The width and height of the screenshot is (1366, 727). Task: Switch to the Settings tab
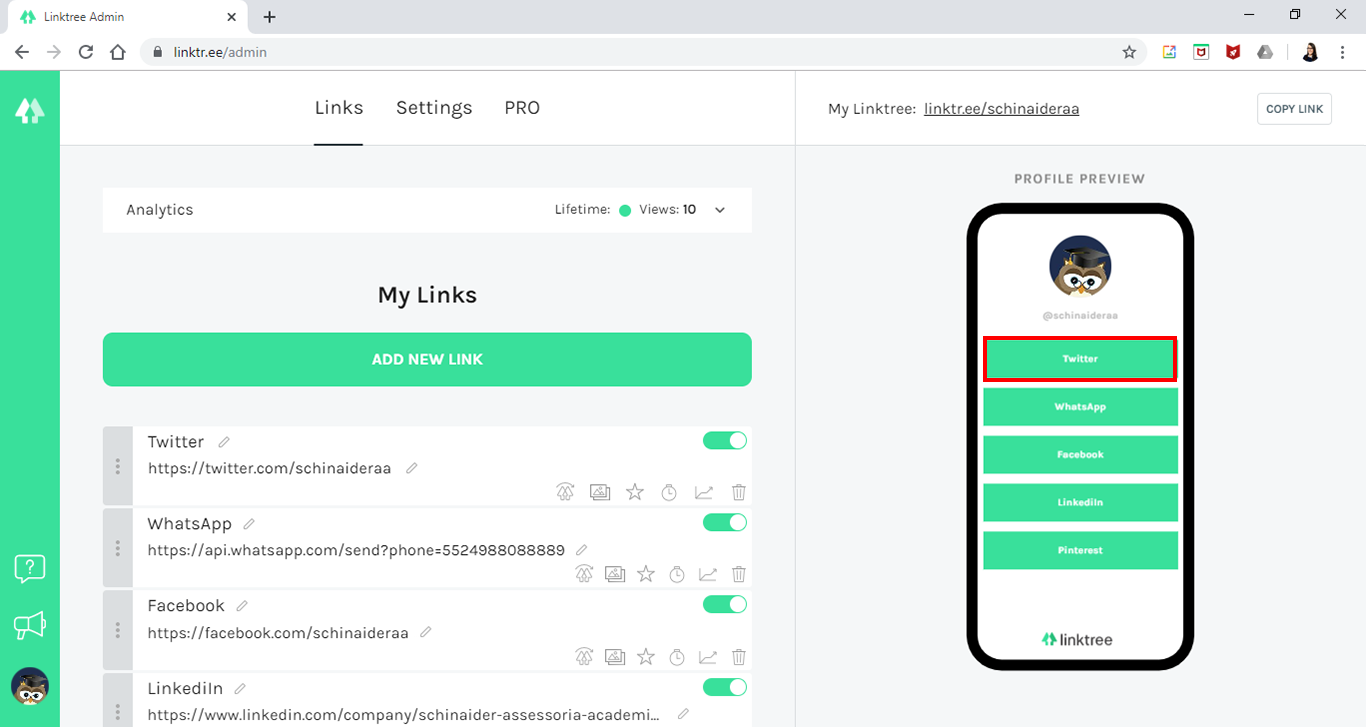(434, 108)
